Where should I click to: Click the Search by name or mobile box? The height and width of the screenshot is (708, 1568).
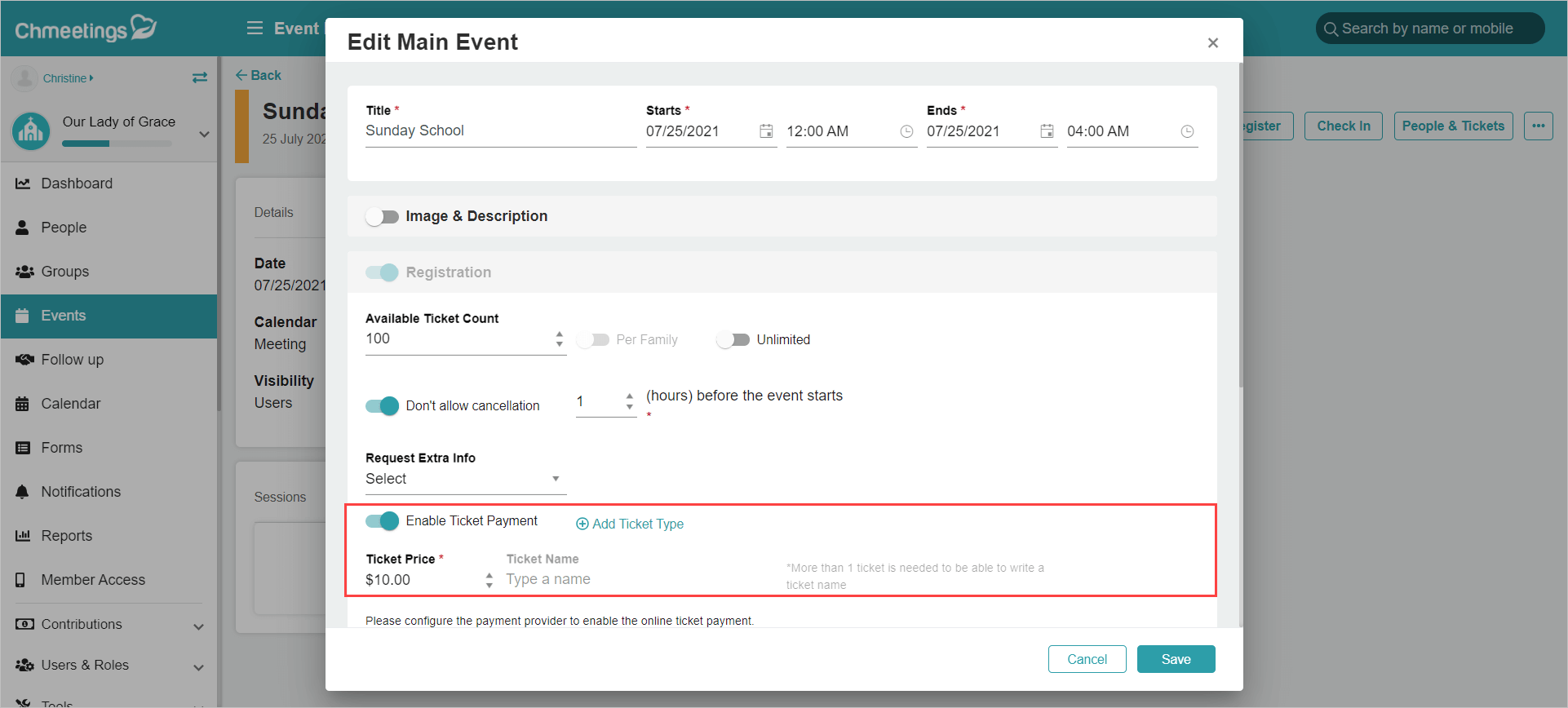click(x=1430, y=29)
